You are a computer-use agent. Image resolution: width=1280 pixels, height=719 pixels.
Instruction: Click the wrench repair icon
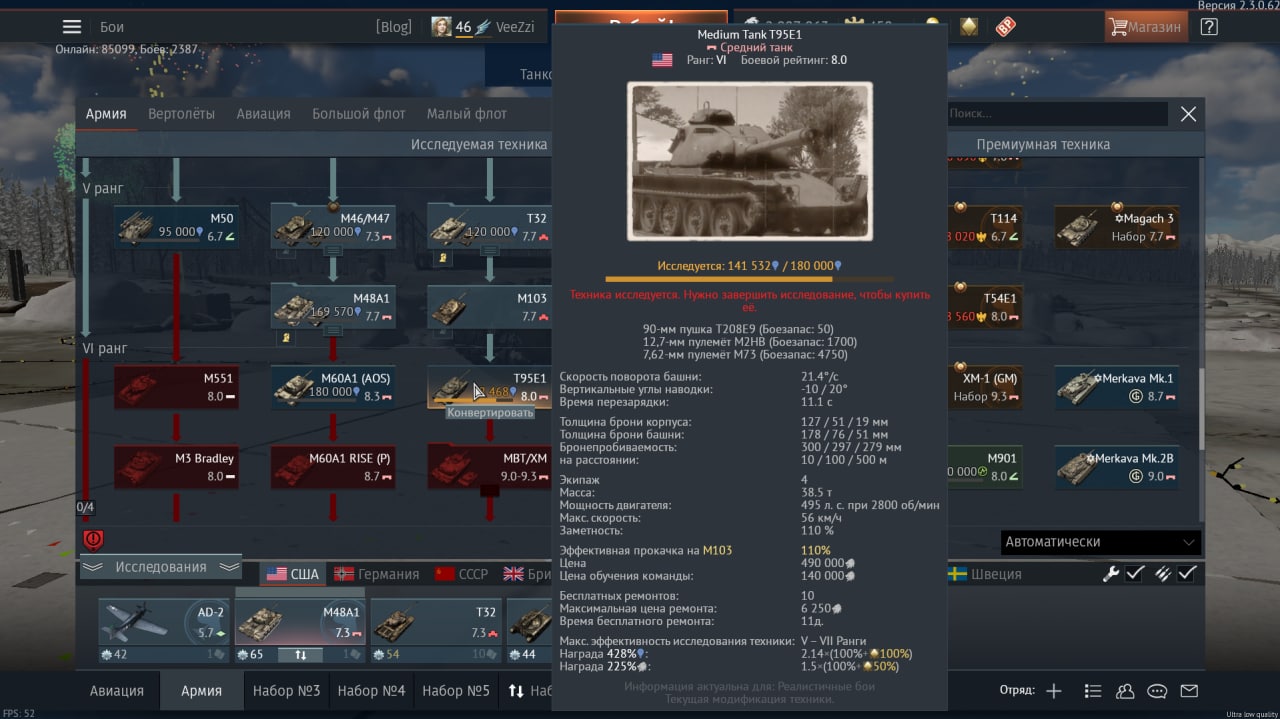[1110, 574]
